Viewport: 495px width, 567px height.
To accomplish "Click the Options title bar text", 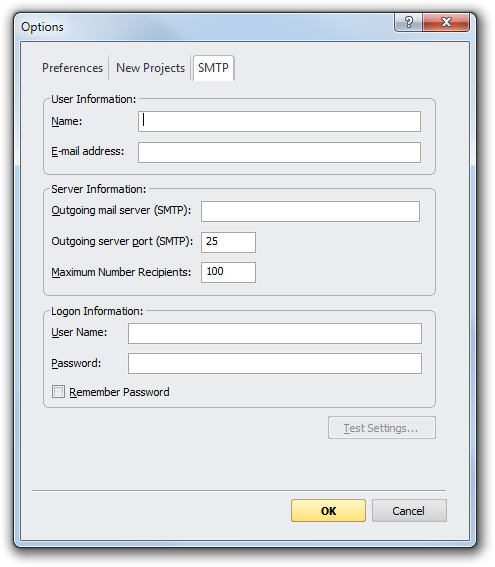I will click(42, 27).
